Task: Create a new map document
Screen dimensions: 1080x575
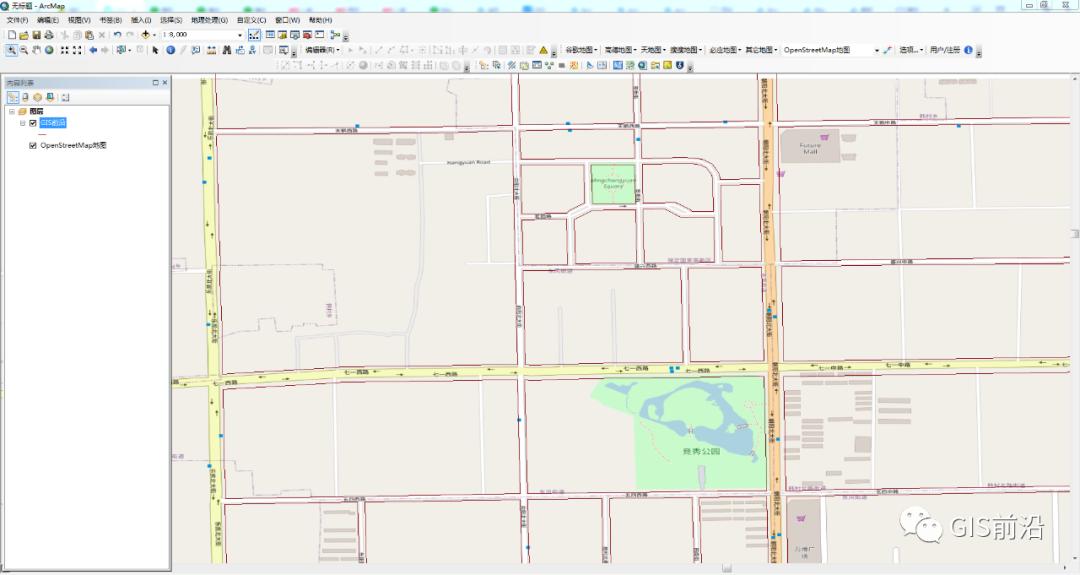Action: [x=11, y=34]
